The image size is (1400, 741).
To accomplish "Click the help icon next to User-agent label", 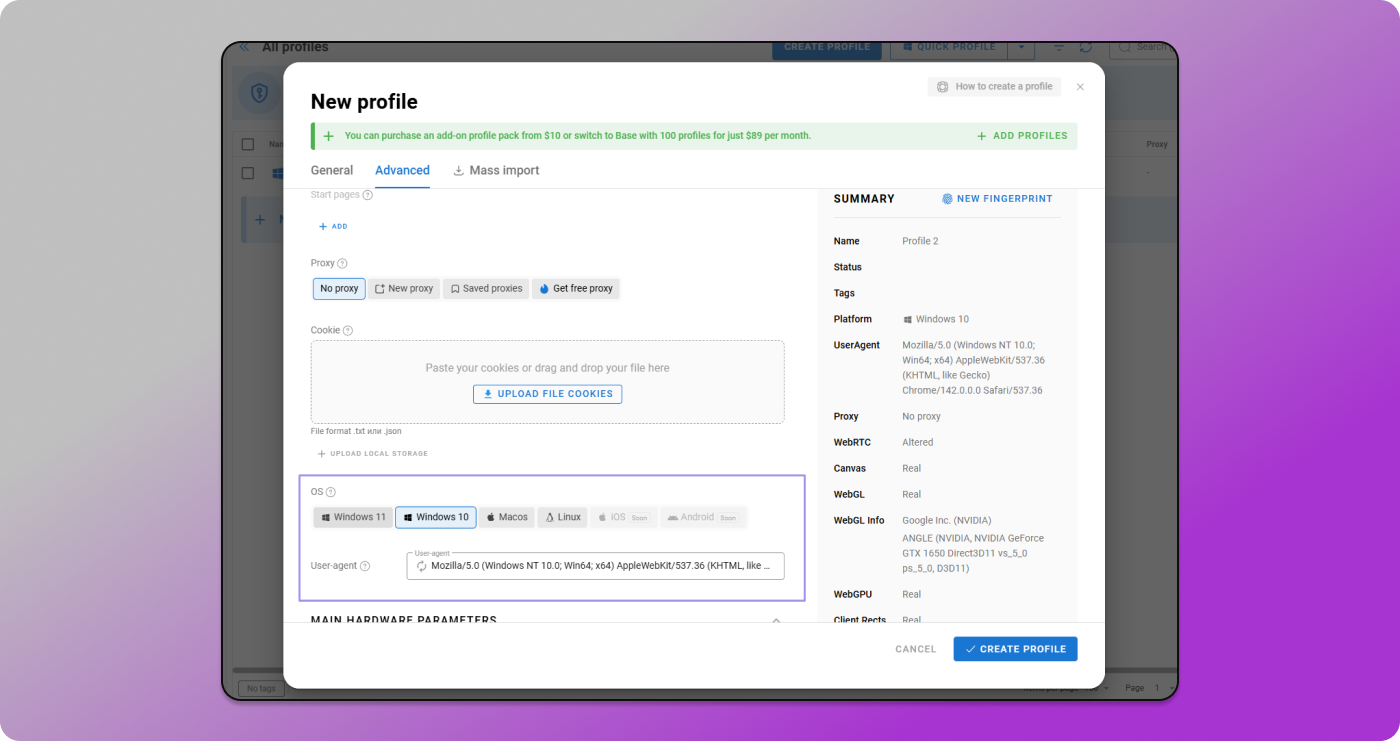I will pyautogui.click(x=365, y=566).
